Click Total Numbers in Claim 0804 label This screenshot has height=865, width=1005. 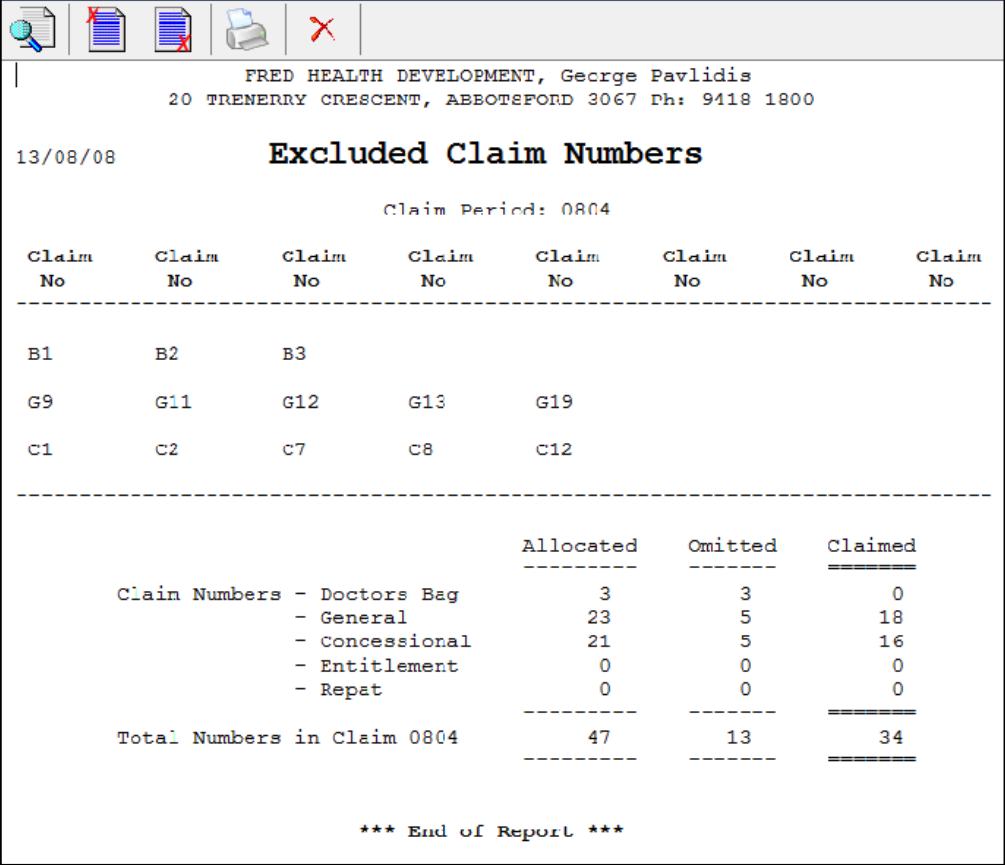pyautogui.click(x=288, y=738)
